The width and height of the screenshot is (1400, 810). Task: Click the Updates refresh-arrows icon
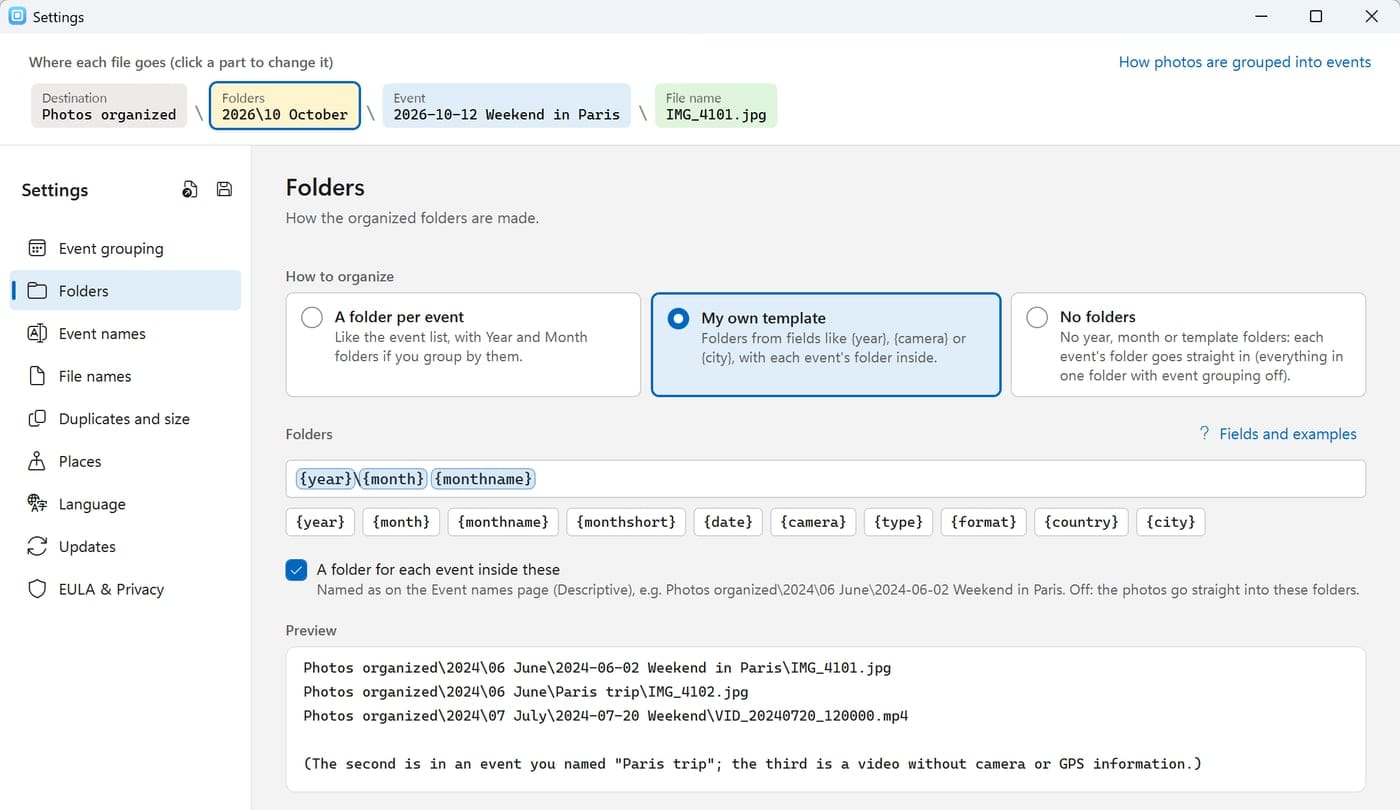point(37,546)
